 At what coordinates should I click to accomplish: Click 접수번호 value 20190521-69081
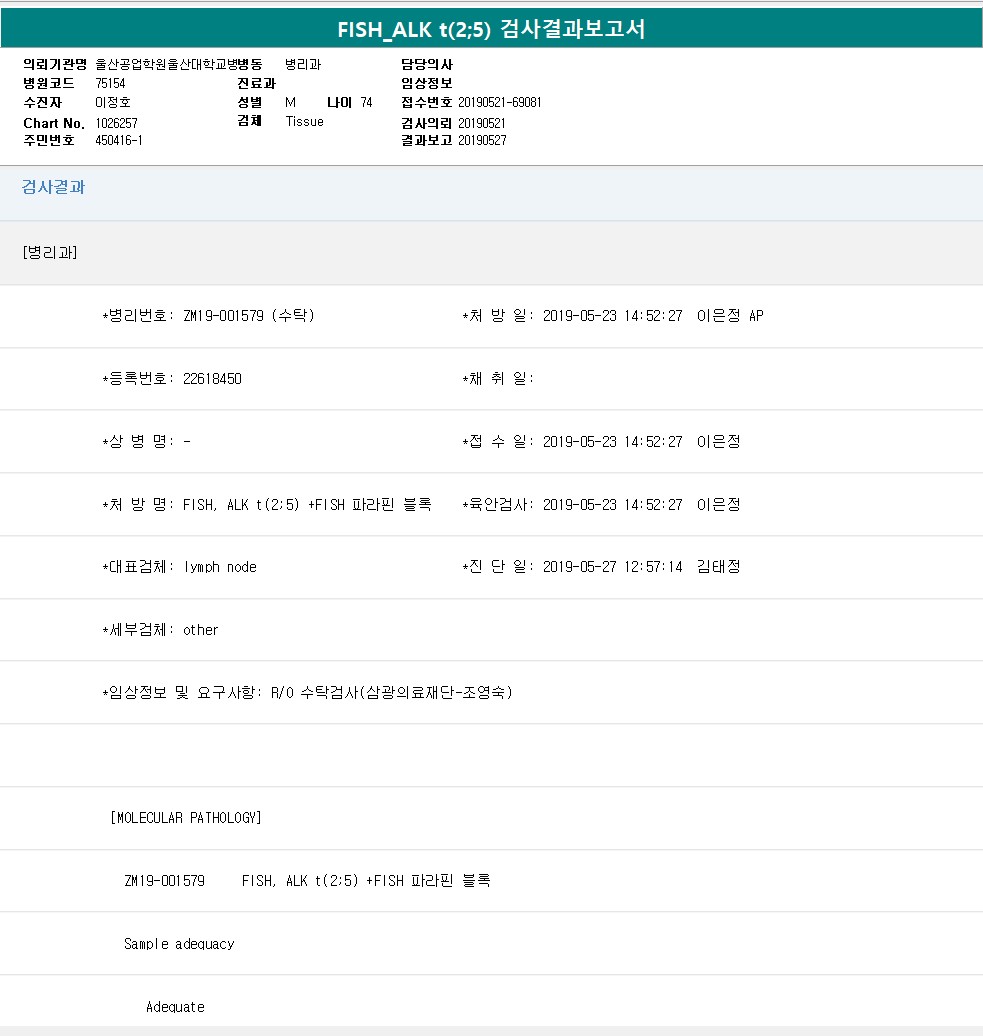click(x=499, y=102)
